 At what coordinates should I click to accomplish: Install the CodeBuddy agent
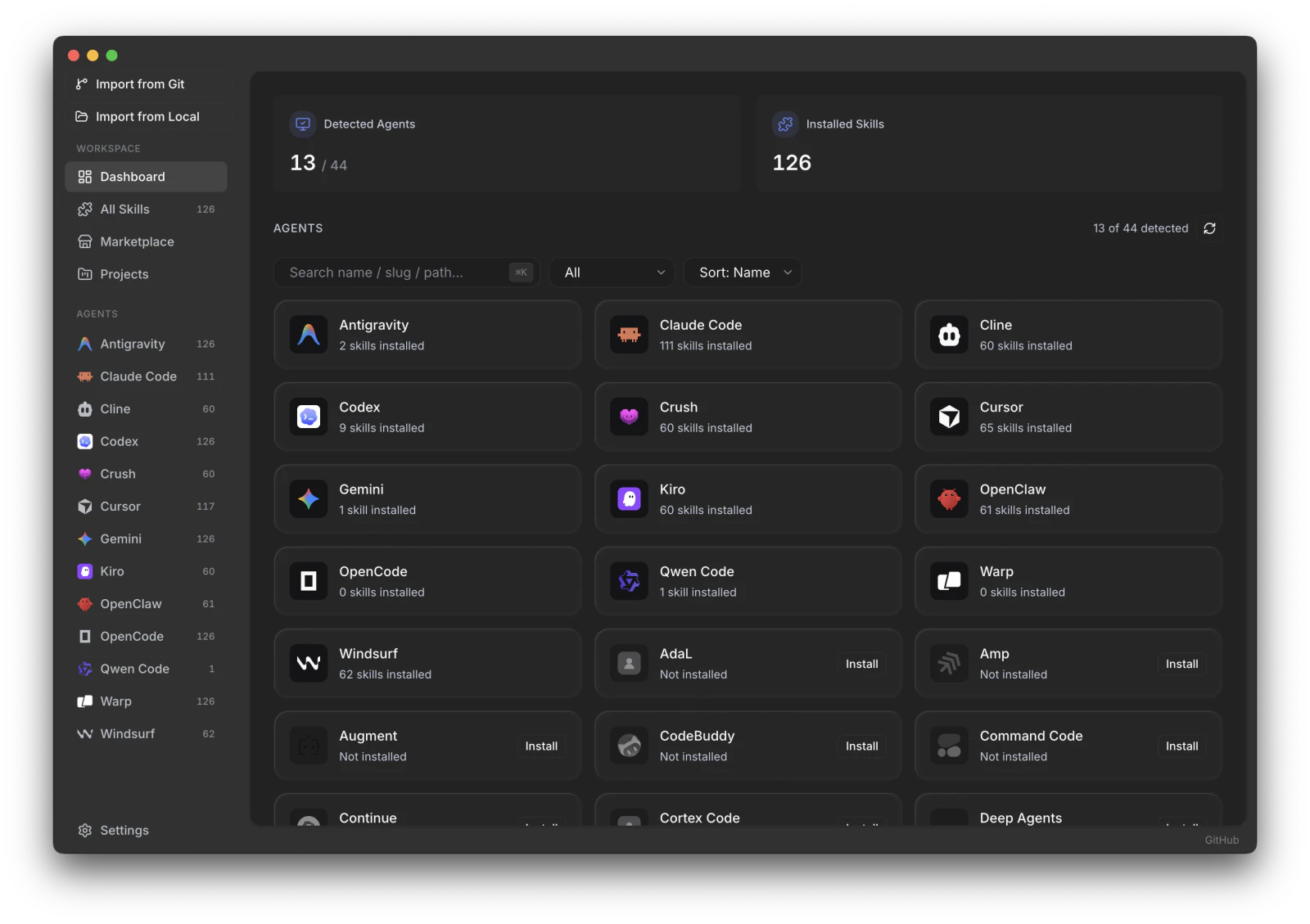[861, 746]
